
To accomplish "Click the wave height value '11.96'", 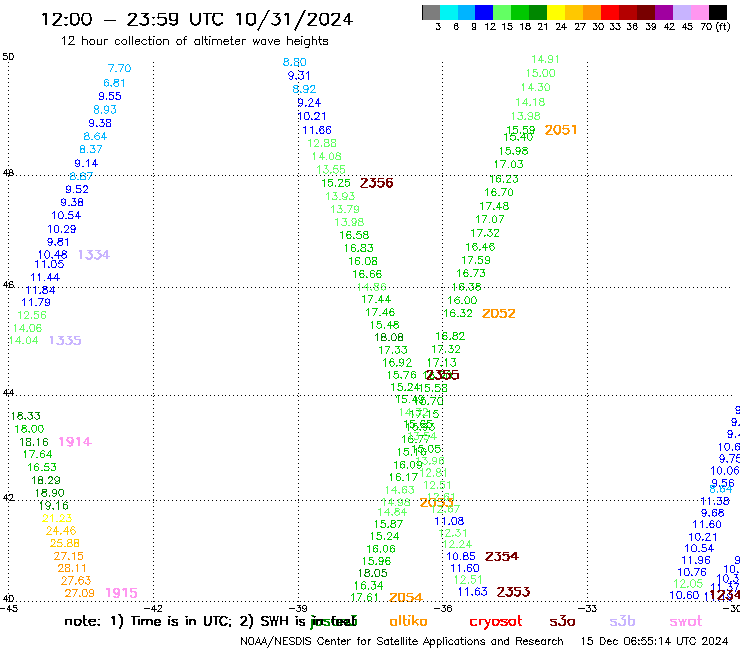I will [x=696, y=560].
